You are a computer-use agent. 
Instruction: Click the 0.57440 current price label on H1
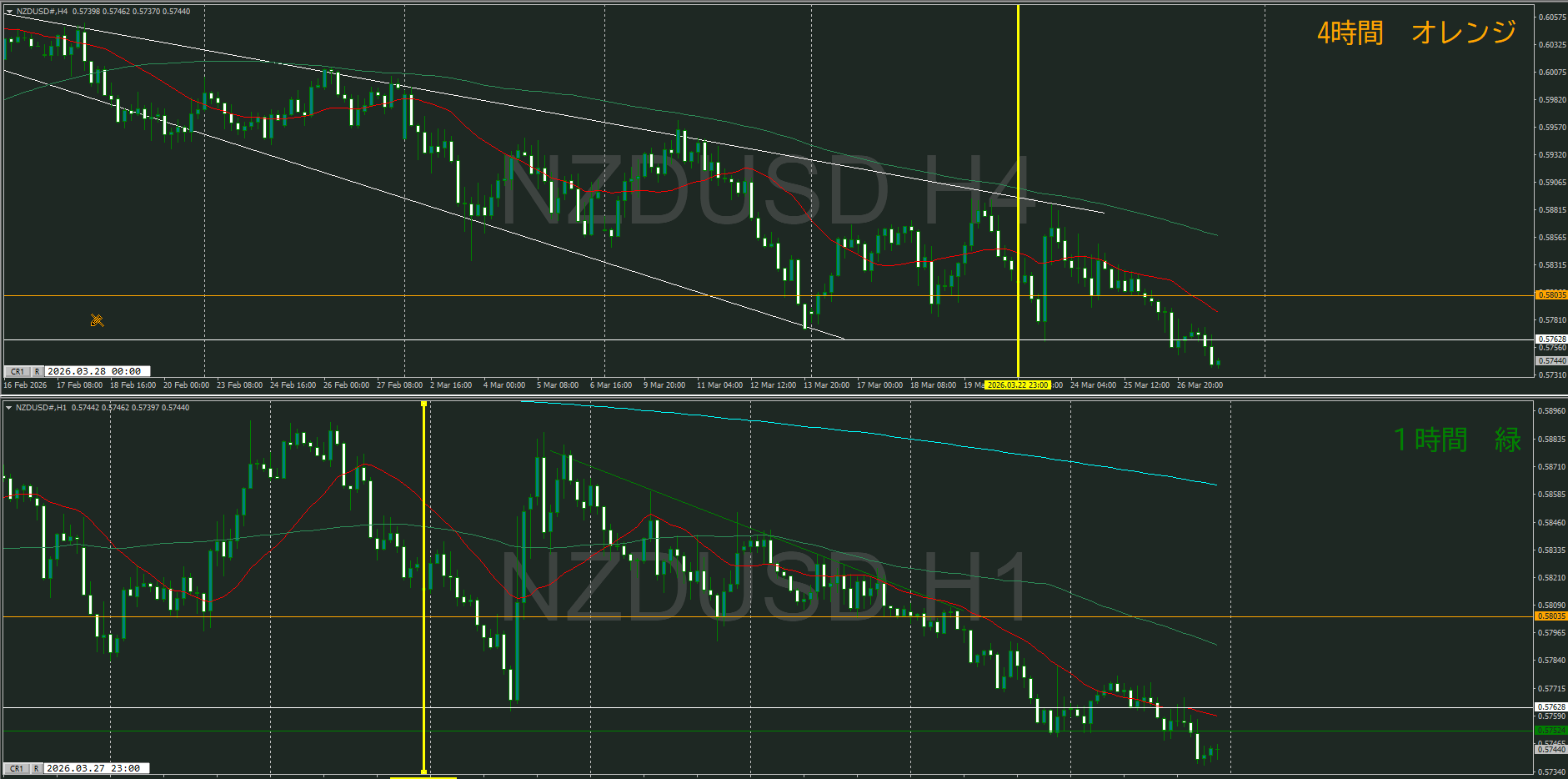click(1550, 750)
